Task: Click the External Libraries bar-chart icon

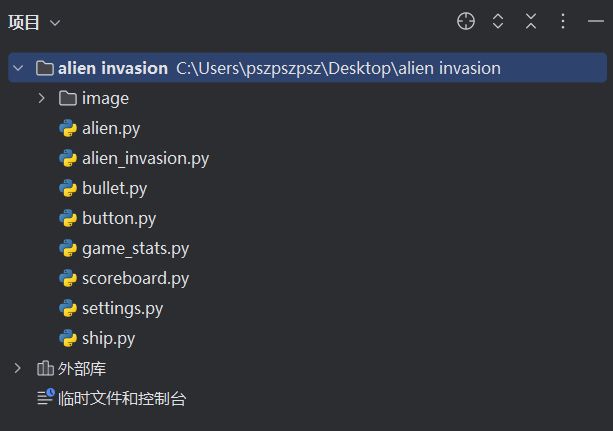Action: (x=45, y=368)
